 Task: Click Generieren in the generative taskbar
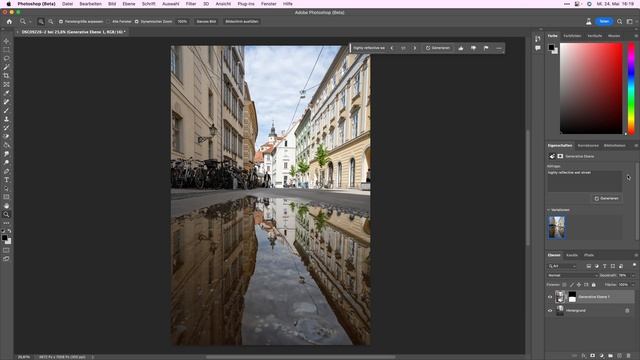pyautogui.click(x=438, y=48)
